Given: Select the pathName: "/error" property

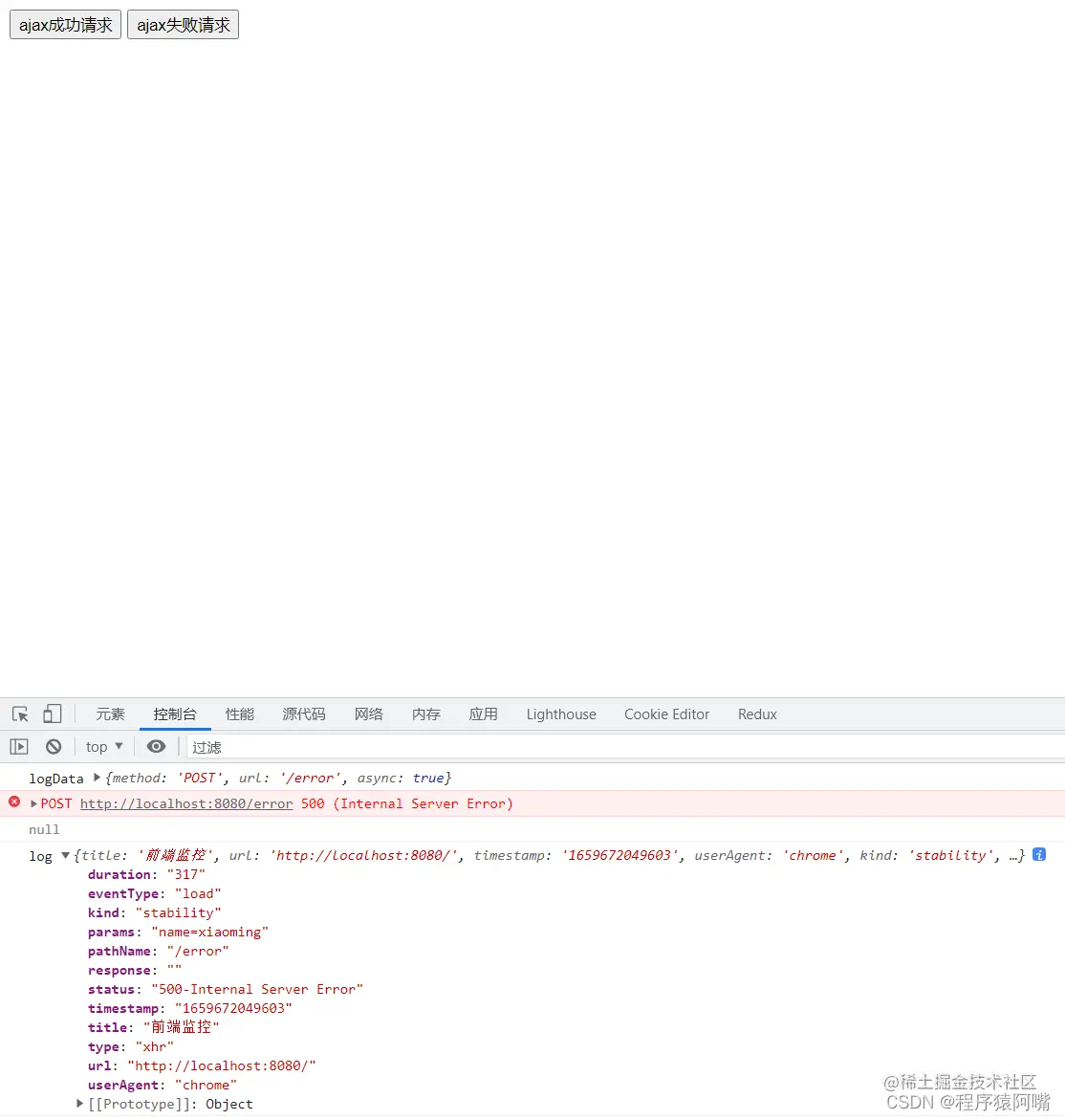Looking at the screenshot, I should [x=159, y=952].
